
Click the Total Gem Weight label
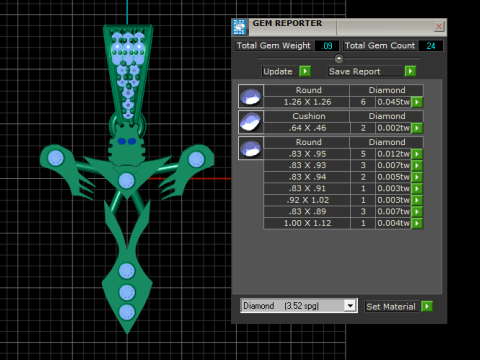(x=274, y=46)
